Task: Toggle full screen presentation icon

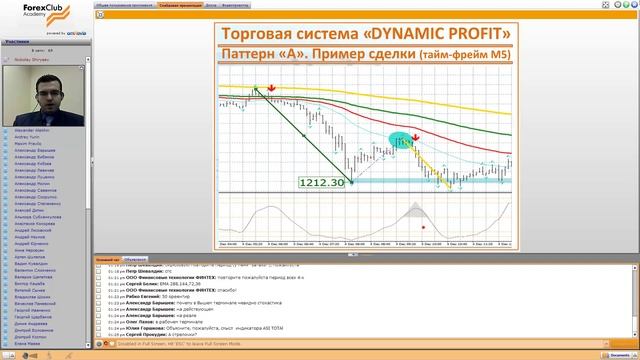Action: click(x=605, y=5)
